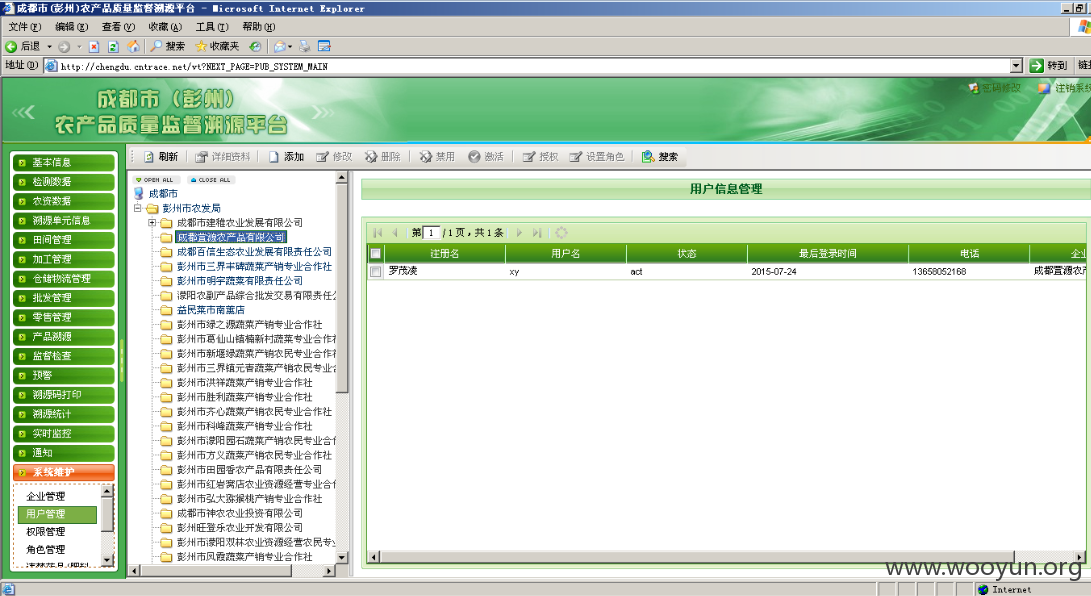
Task: Select tree item 益民菜市南菜店
Action: pyautogui.click(x=211, y=309)
